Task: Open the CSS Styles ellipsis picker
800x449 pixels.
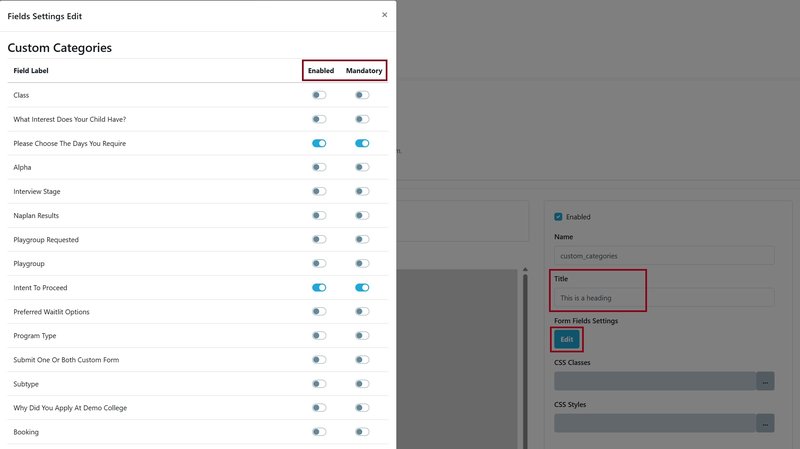Action: [x=765, y=424]
